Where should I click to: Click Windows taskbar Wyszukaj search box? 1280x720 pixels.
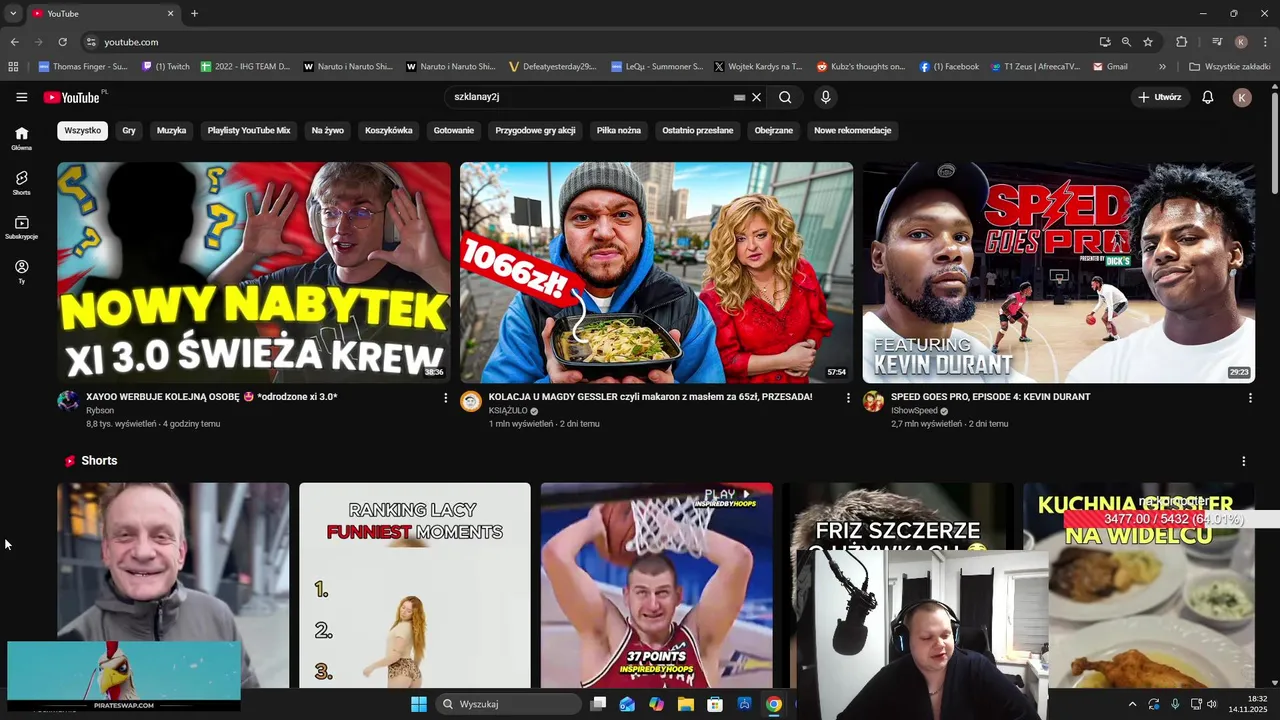pyautogui.click(x=508, y=704)
